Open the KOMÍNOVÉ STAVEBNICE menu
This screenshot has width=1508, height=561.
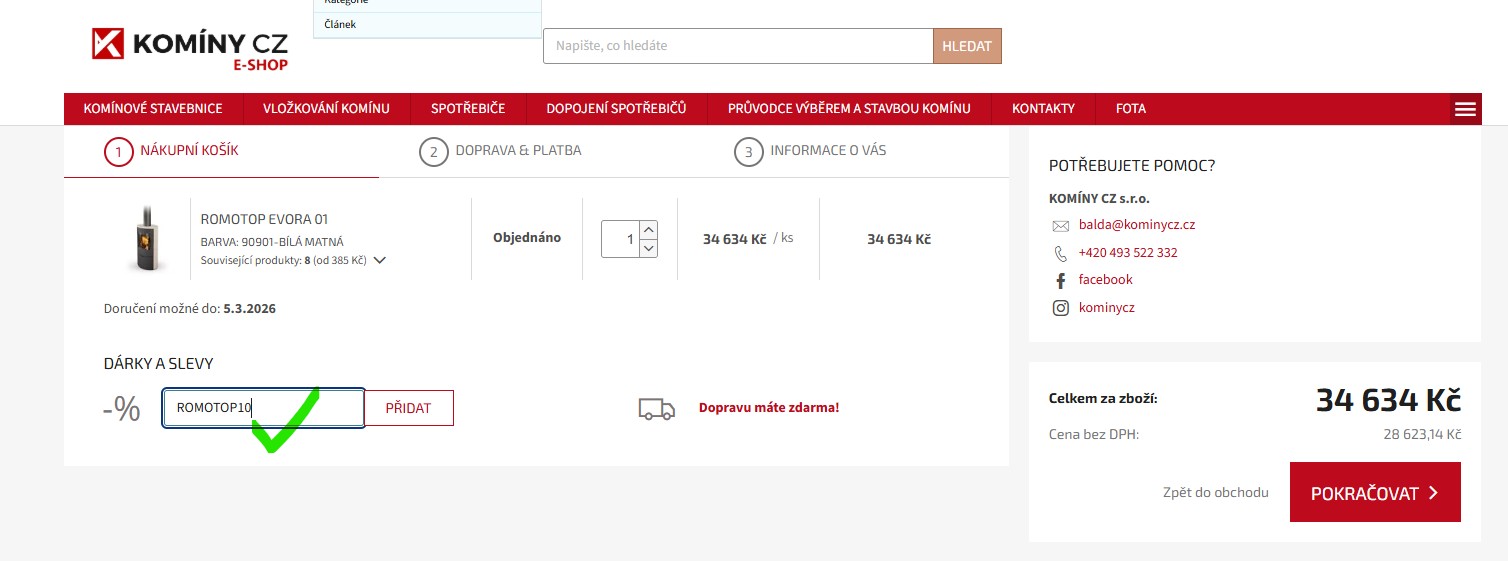pos(153,109)
